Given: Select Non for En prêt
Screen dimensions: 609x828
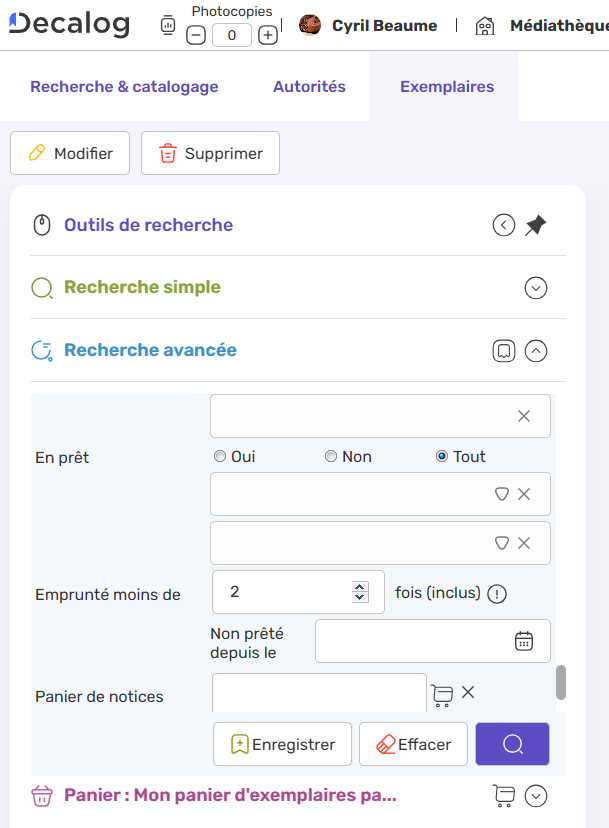Looking at the screenshot, I should pyautogui.click(x=330, y=456).
